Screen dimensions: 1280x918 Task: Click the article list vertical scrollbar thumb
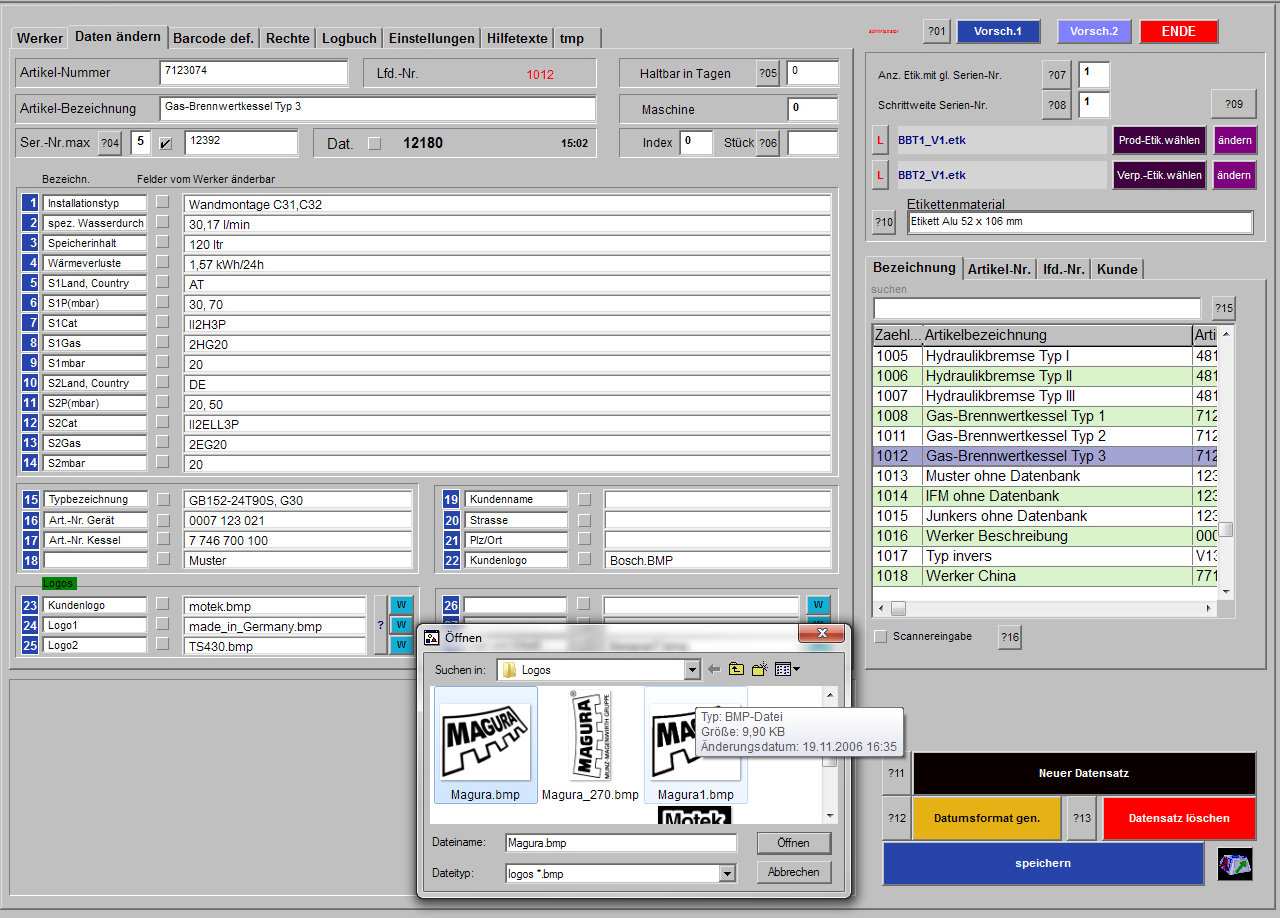[1225, 529]
